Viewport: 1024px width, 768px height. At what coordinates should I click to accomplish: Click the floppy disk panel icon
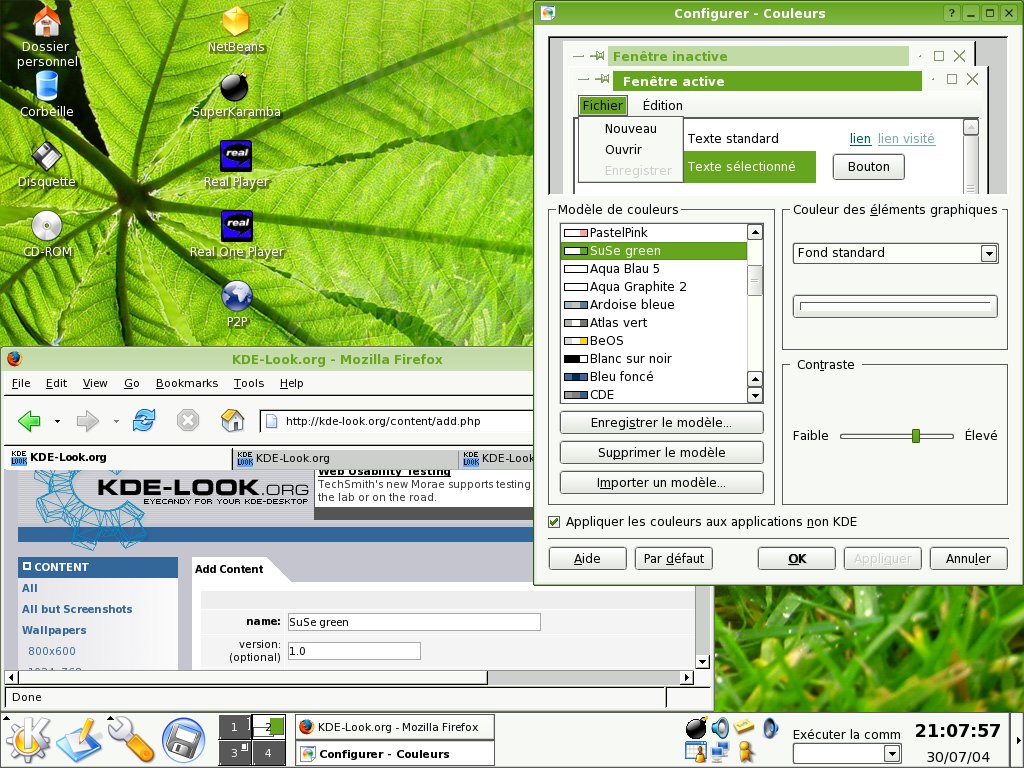point(184,741)
